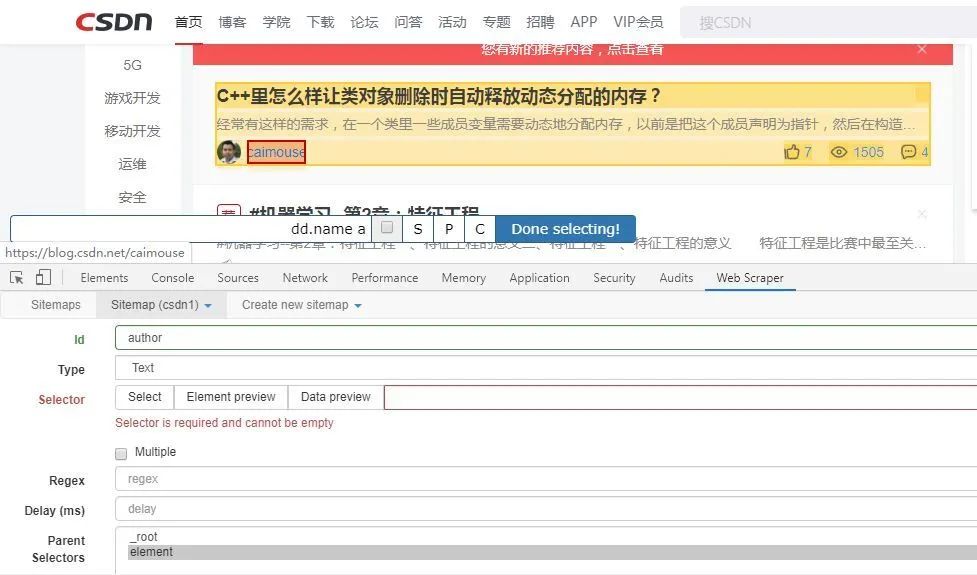Open the Audits tab
The height and width of the screenshot is (575, 977).
tap(676, 278)
